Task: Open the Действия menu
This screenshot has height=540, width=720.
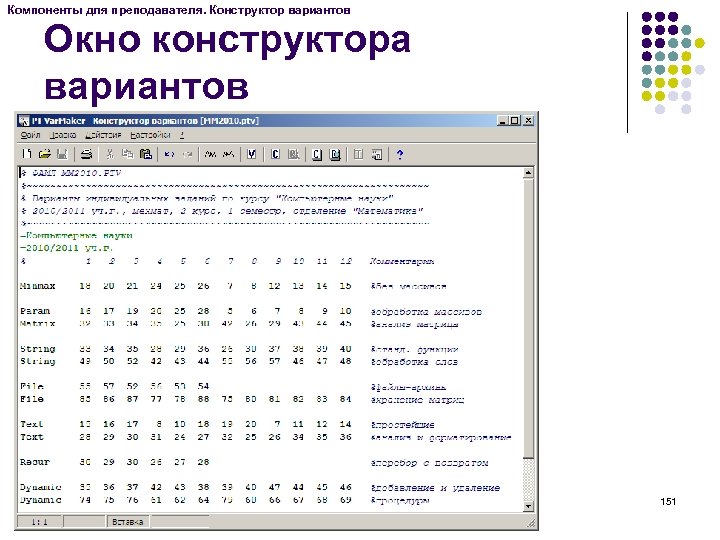Action: (x=103, y=135)
